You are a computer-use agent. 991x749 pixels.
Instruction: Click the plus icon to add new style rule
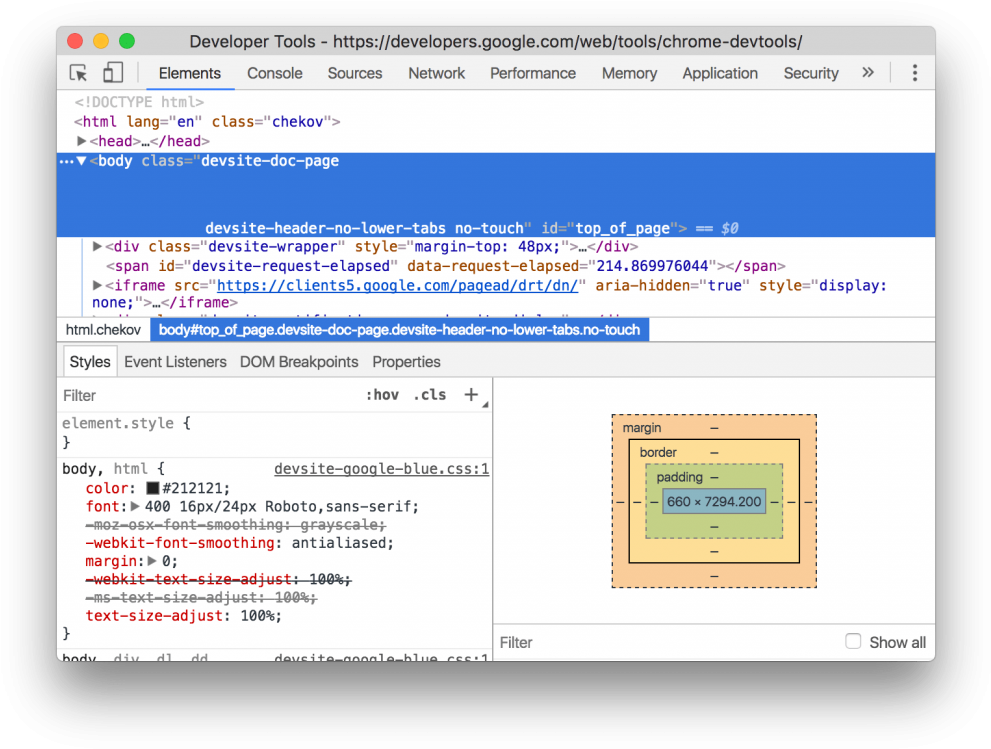[470, 394]
